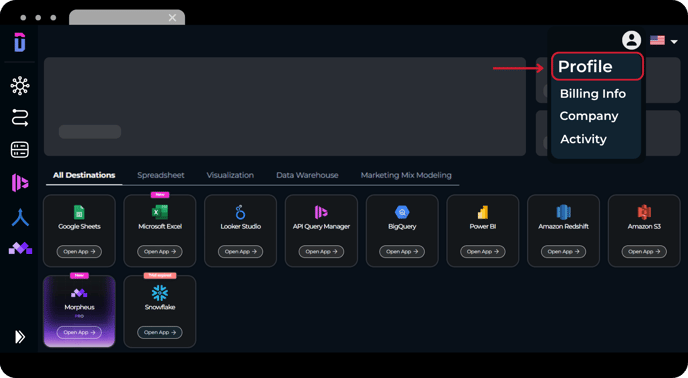Select the database storage icon in the sidebar
The height and width of the screenshot is (378, 688).
point(20,150)
